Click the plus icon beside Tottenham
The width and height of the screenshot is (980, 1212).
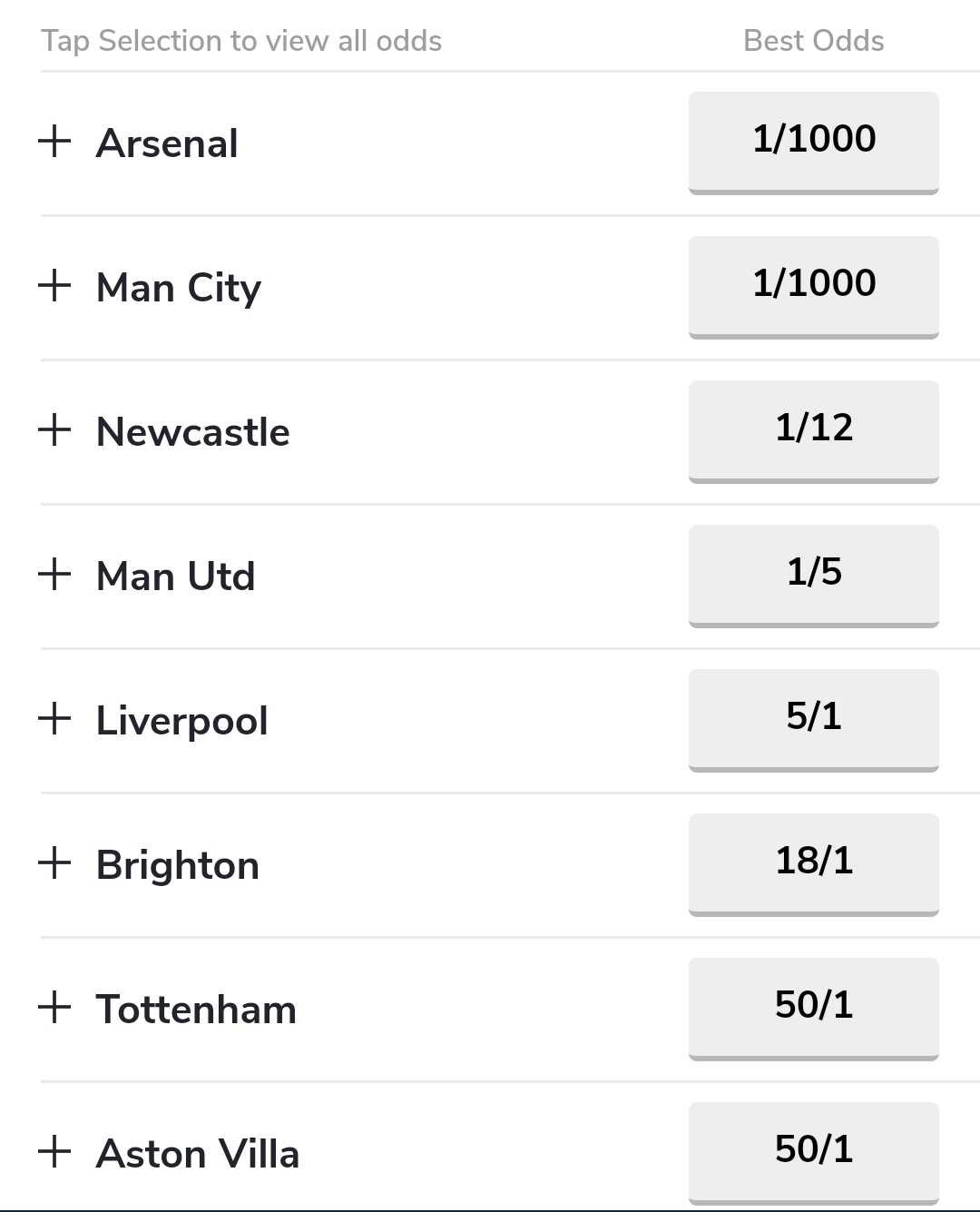(54, 1007)
